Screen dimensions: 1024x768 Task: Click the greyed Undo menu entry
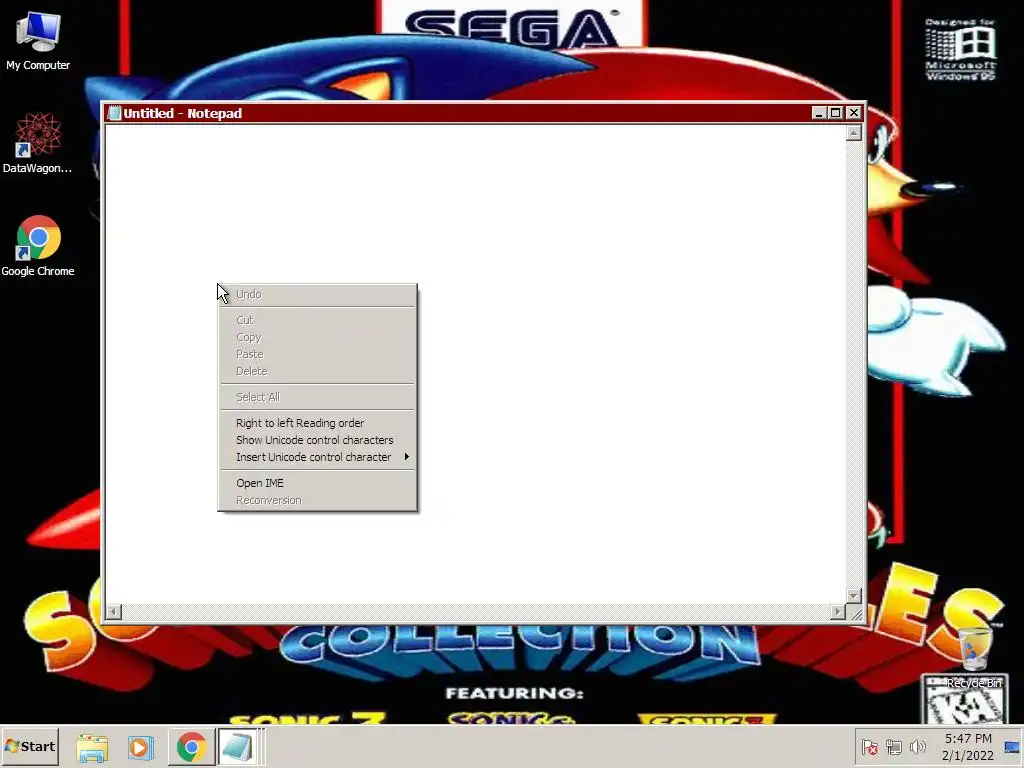(x=317, y=295)
